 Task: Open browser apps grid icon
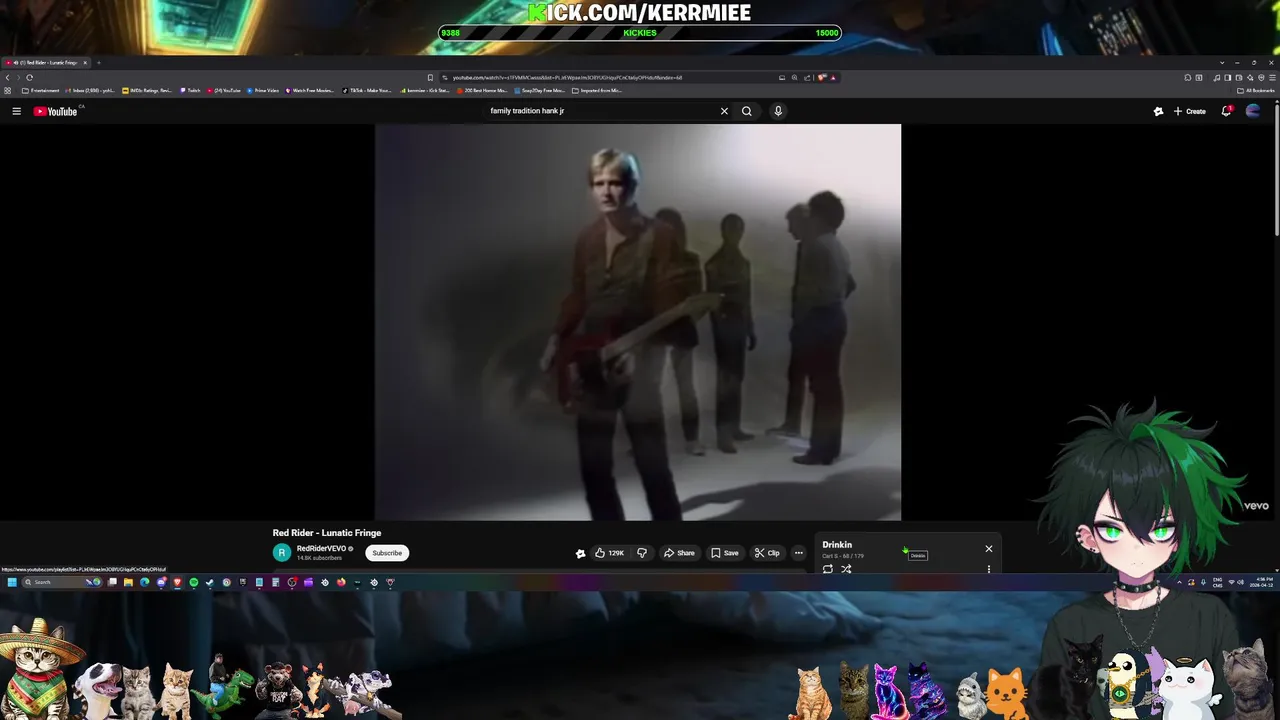tap(8, 90)
